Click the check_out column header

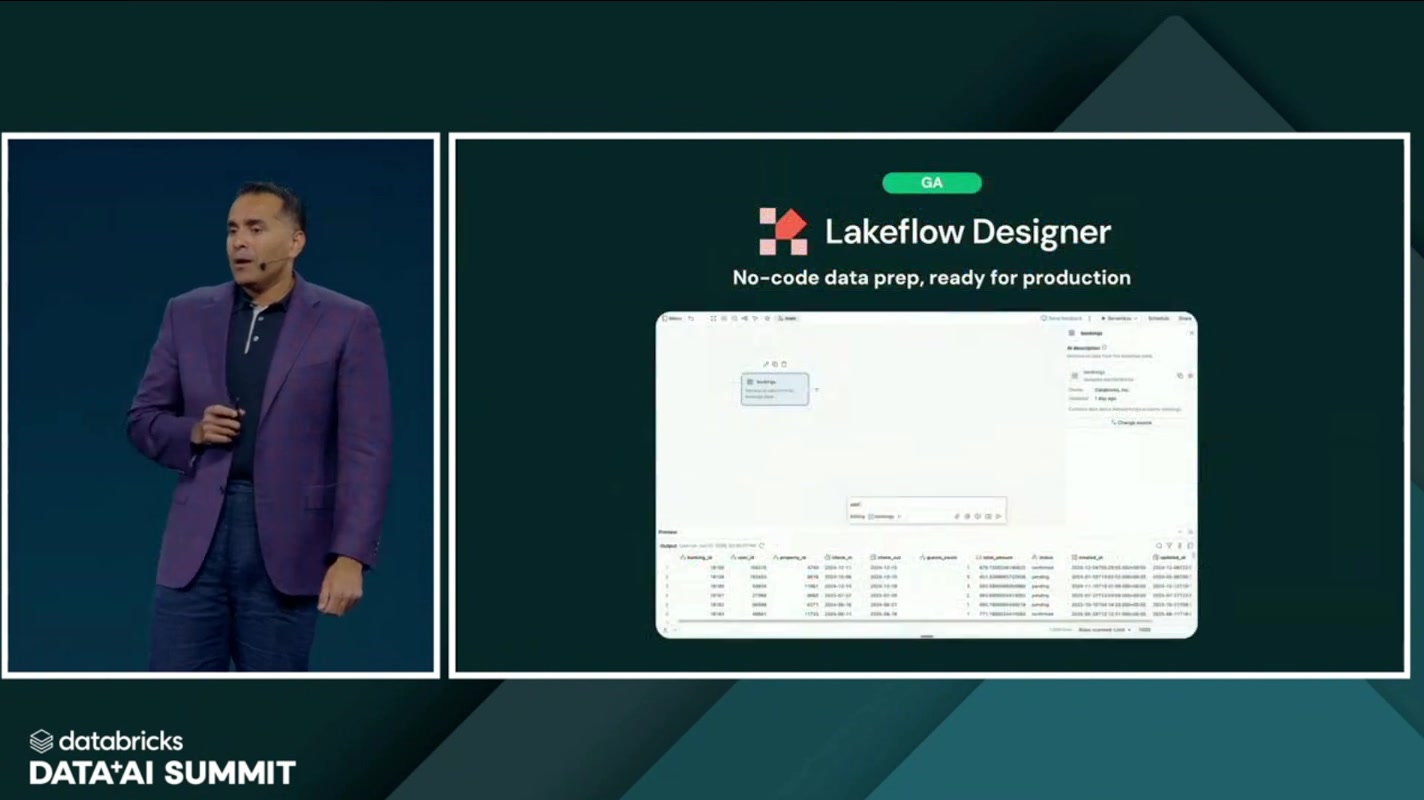tap(886, 557)
